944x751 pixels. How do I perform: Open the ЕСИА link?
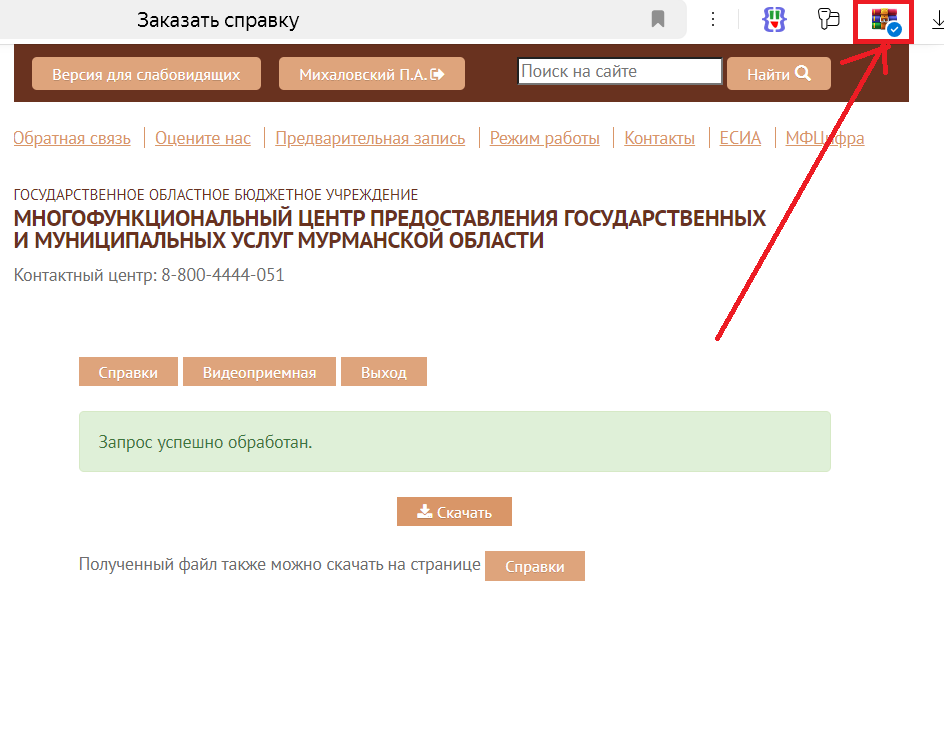click(740, 138)
